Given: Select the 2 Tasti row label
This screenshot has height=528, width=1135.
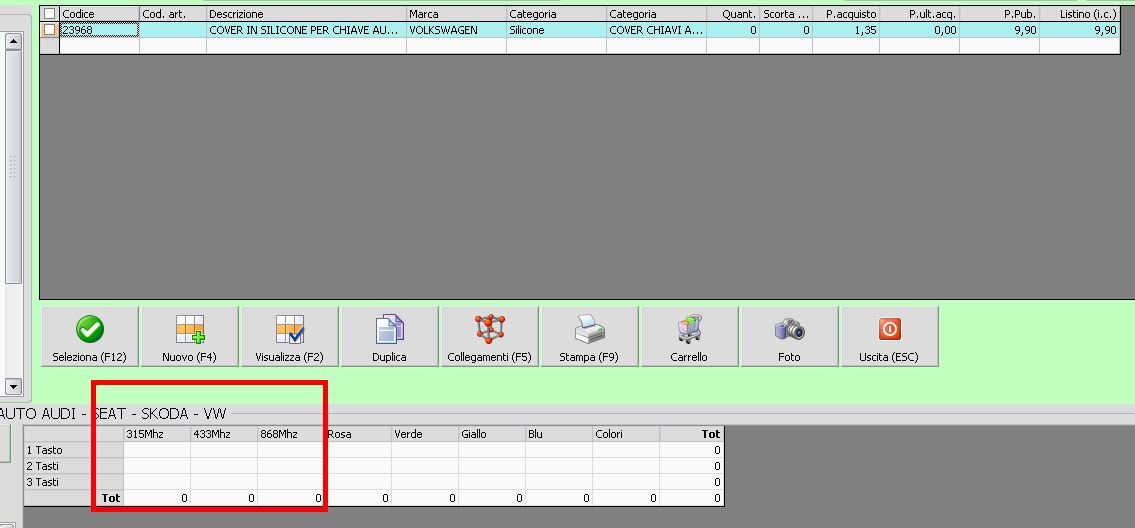Looking at the screenshot, I should click(x=74, y=466).
